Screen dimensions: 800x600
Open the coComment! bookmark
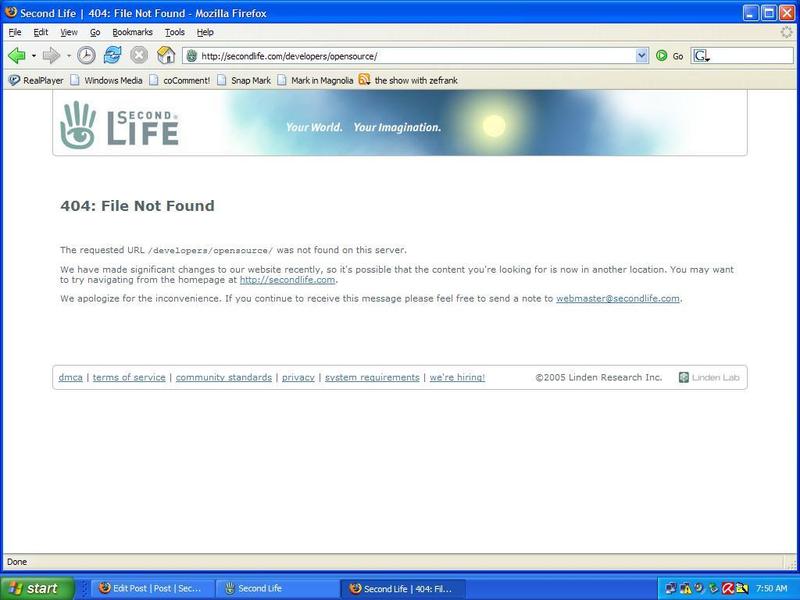point(180,80)
